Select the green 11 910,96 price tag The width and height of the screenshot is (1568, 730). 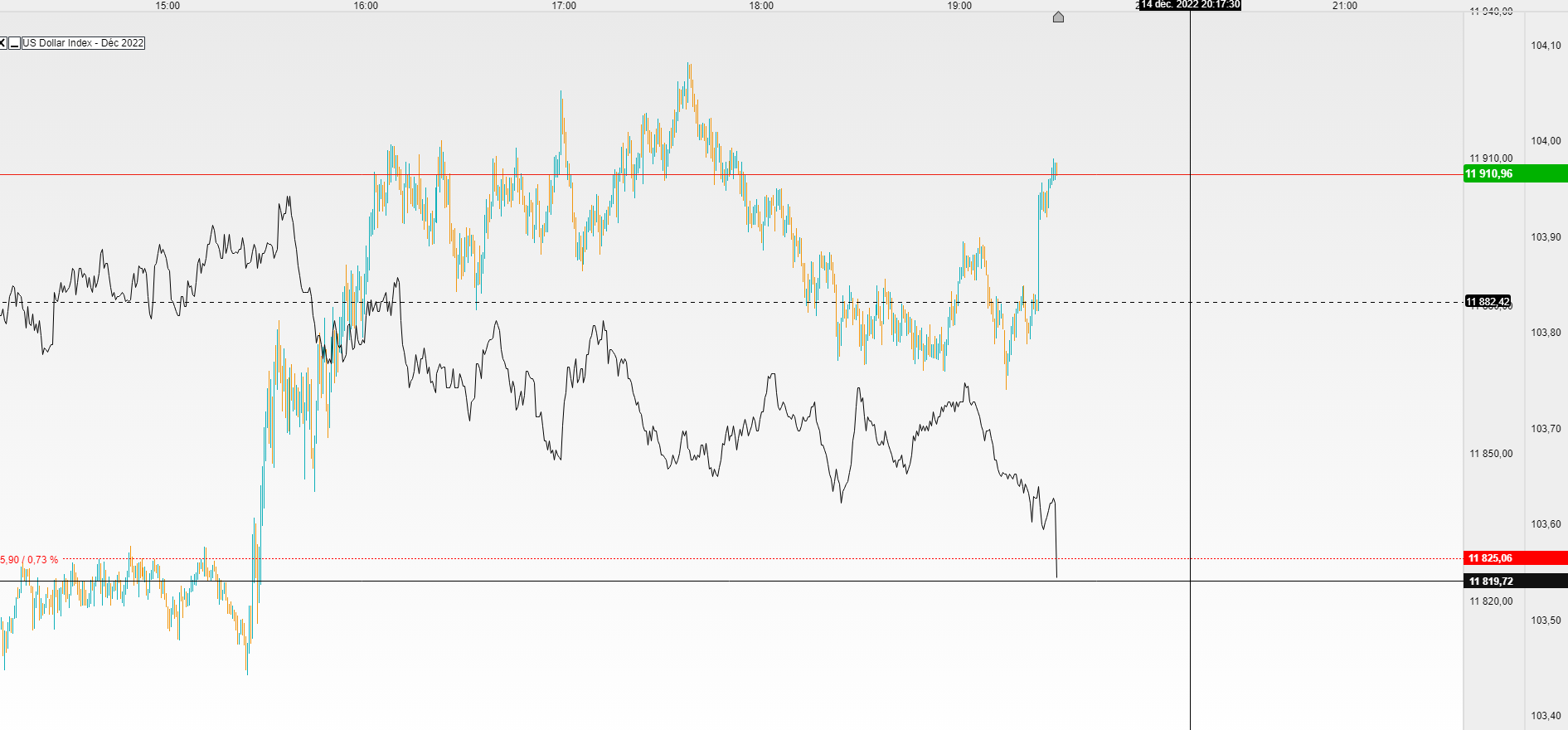coord(1515,173)
